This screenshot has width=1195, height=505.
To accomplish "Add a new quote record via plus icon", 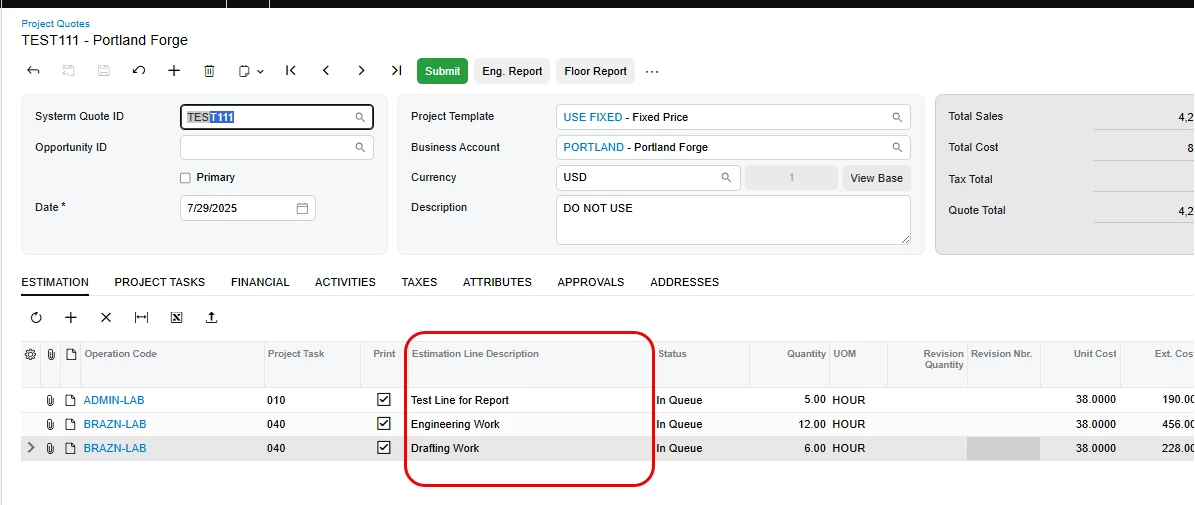I will (174, 71).
